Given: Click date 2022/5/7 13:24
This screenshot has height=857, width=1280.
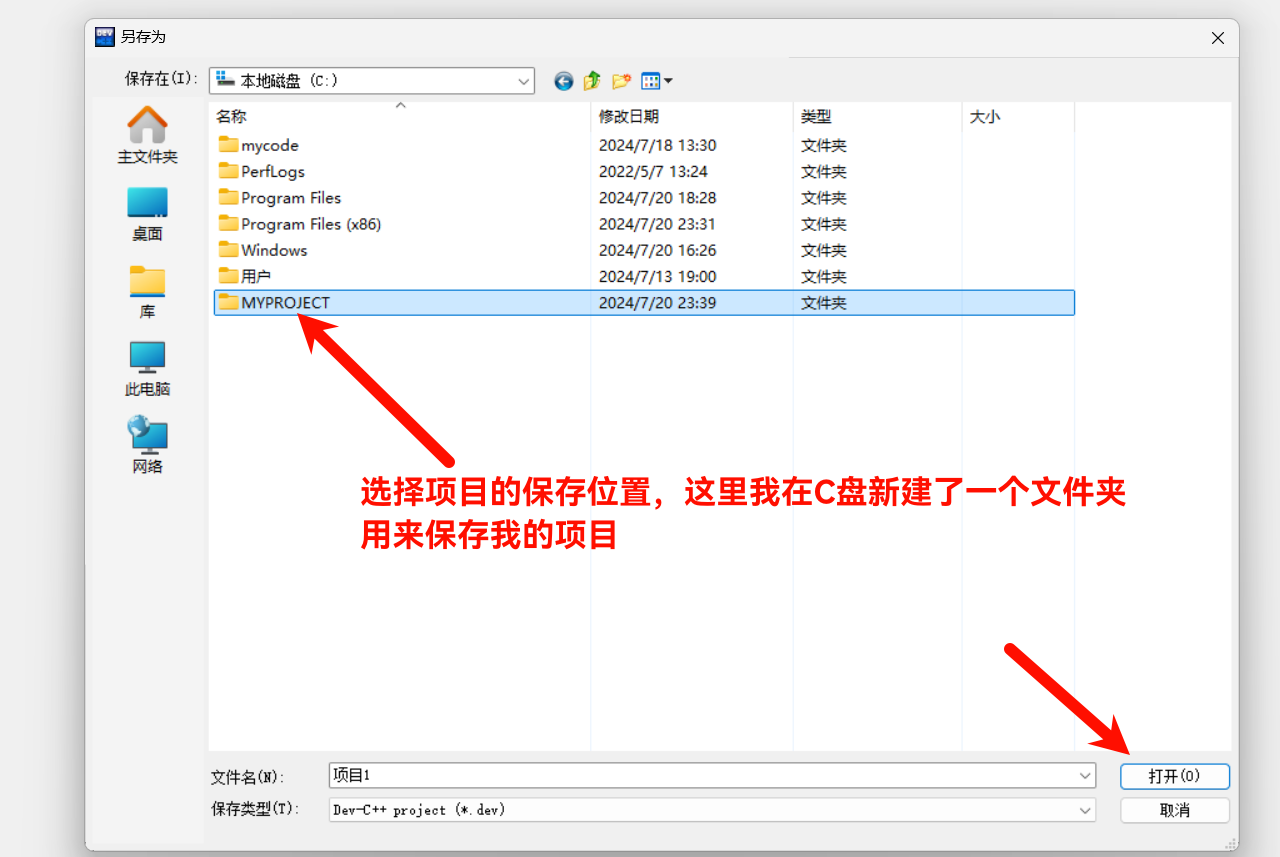Looking at the screenshot, I should coord(653,171).
